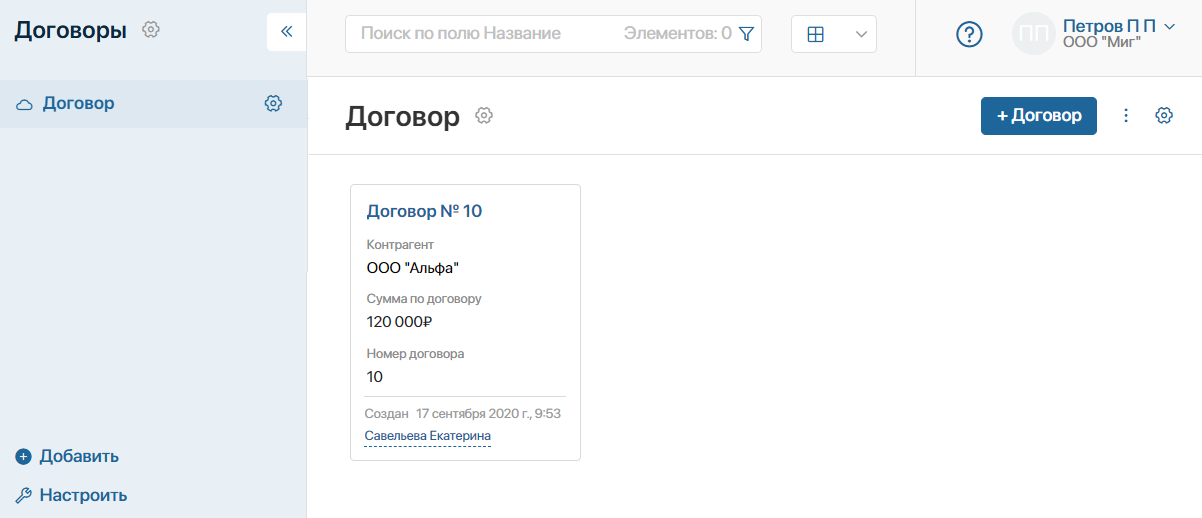Open the Договор № 10 card link
Viewport: 1202px width, 518px height.
pyautogui.click(x=425, y=211)
